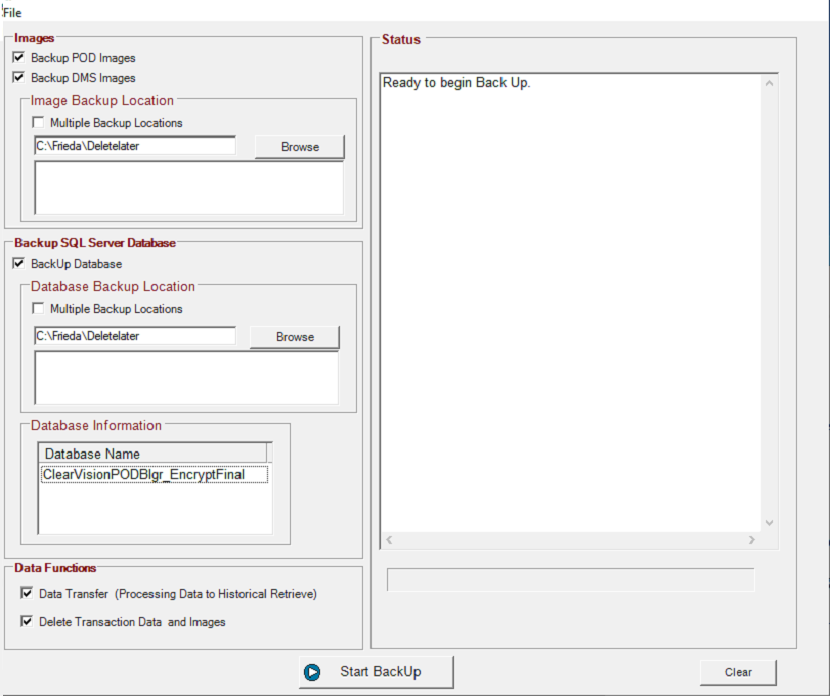Viewport: 830px width, 696px height.
Task: Click the Database Backup Location path field
Action: click(135, 336)
